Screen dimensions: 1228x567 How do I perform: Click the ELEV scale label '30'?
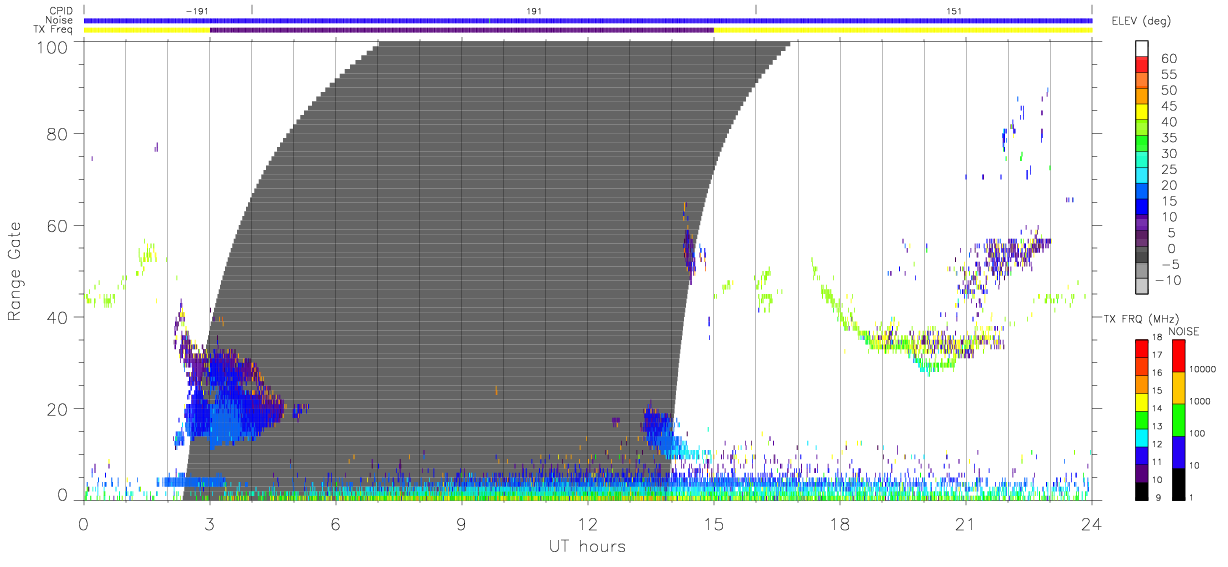click(x=1170, y=153)
